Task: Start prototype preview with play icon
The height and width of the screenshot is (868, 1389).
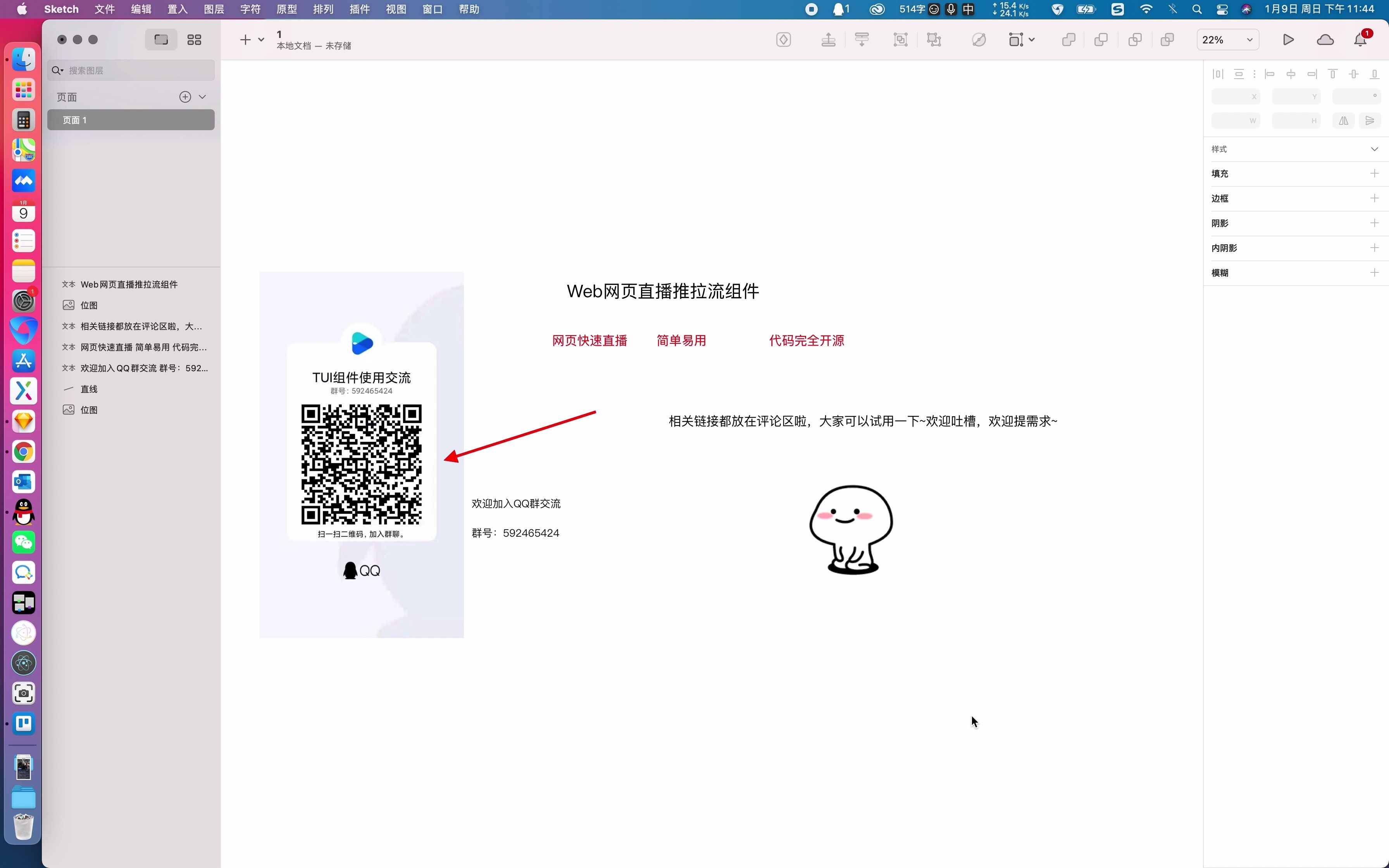Action: [x=1288, y=40]
